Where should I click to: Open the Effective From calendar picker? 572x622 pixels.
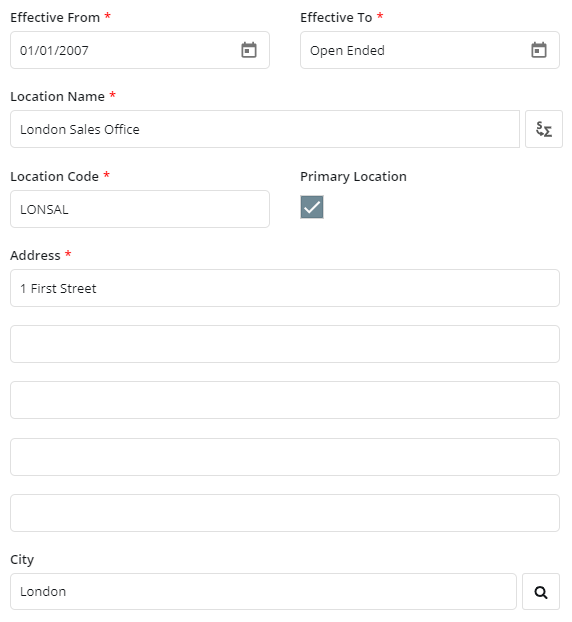coord(249,50)
